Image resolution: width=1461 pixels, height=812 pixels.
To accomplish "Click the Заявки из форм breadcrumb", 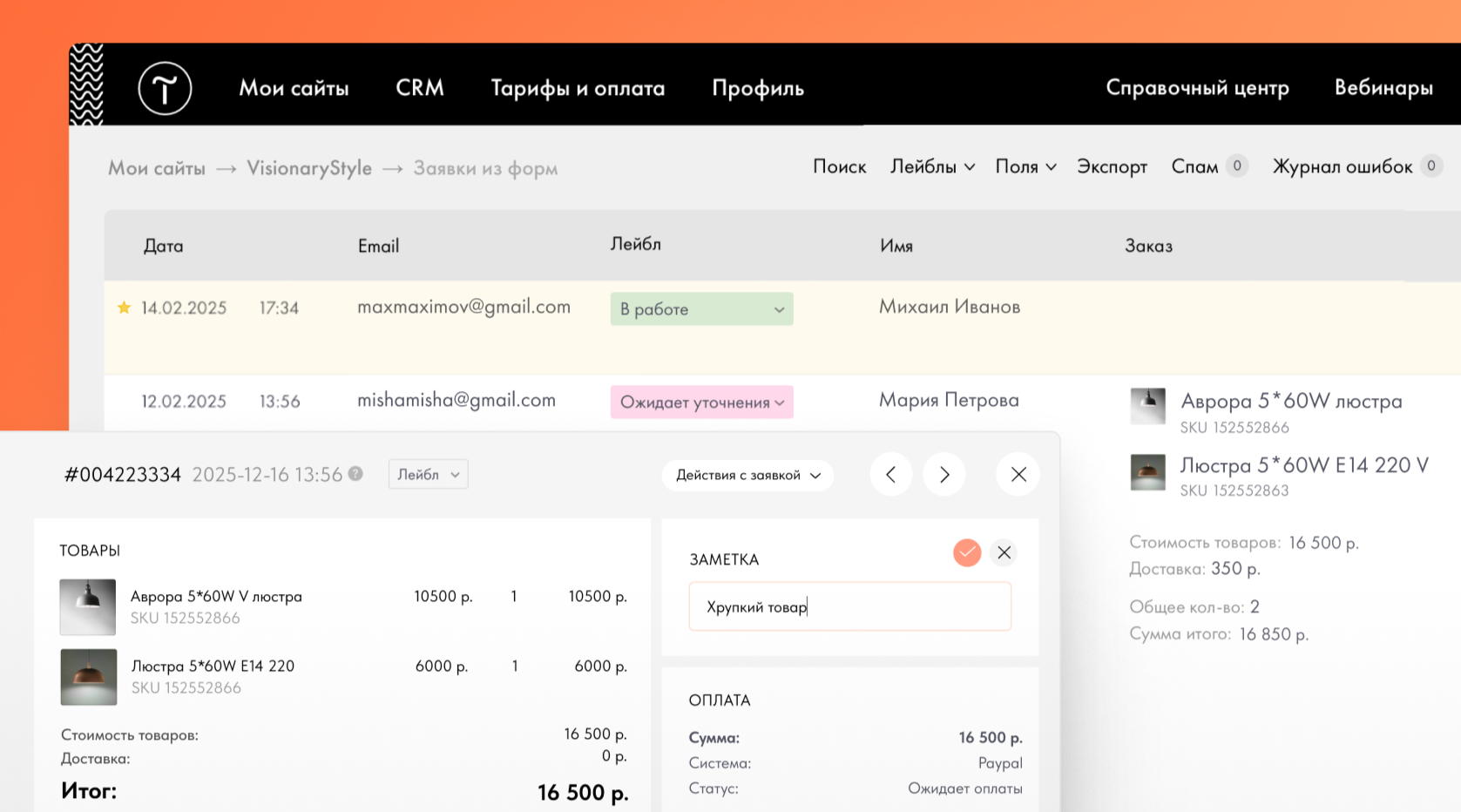I will 485,168.
